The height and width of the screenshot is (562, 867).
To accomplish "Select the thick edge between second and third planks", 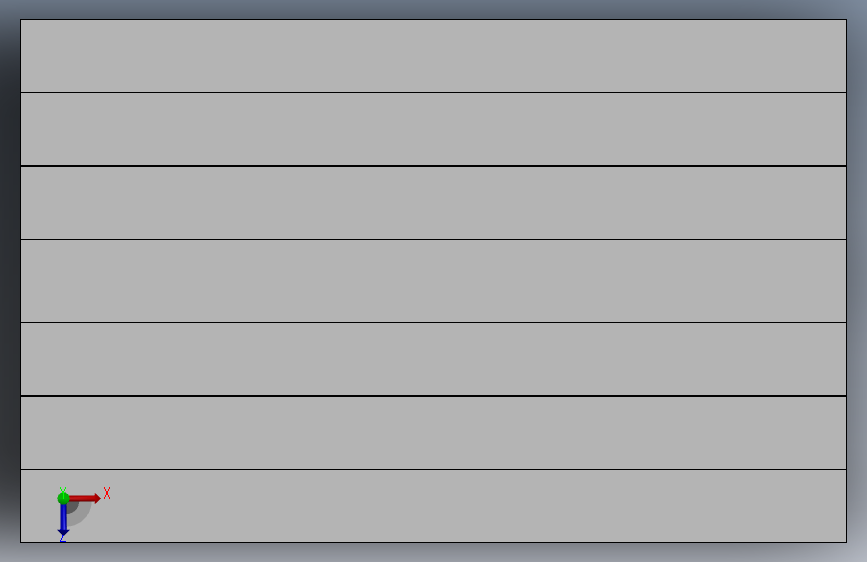I will tap(433, 165).
